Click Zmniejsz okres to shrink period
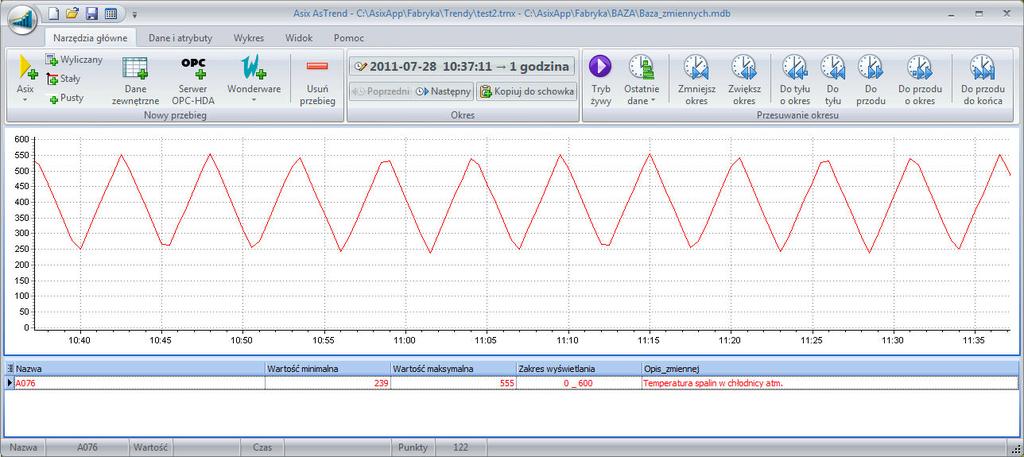Viewport: 1024px width, 457px height. pyautogui.click(x=696, y=80)
